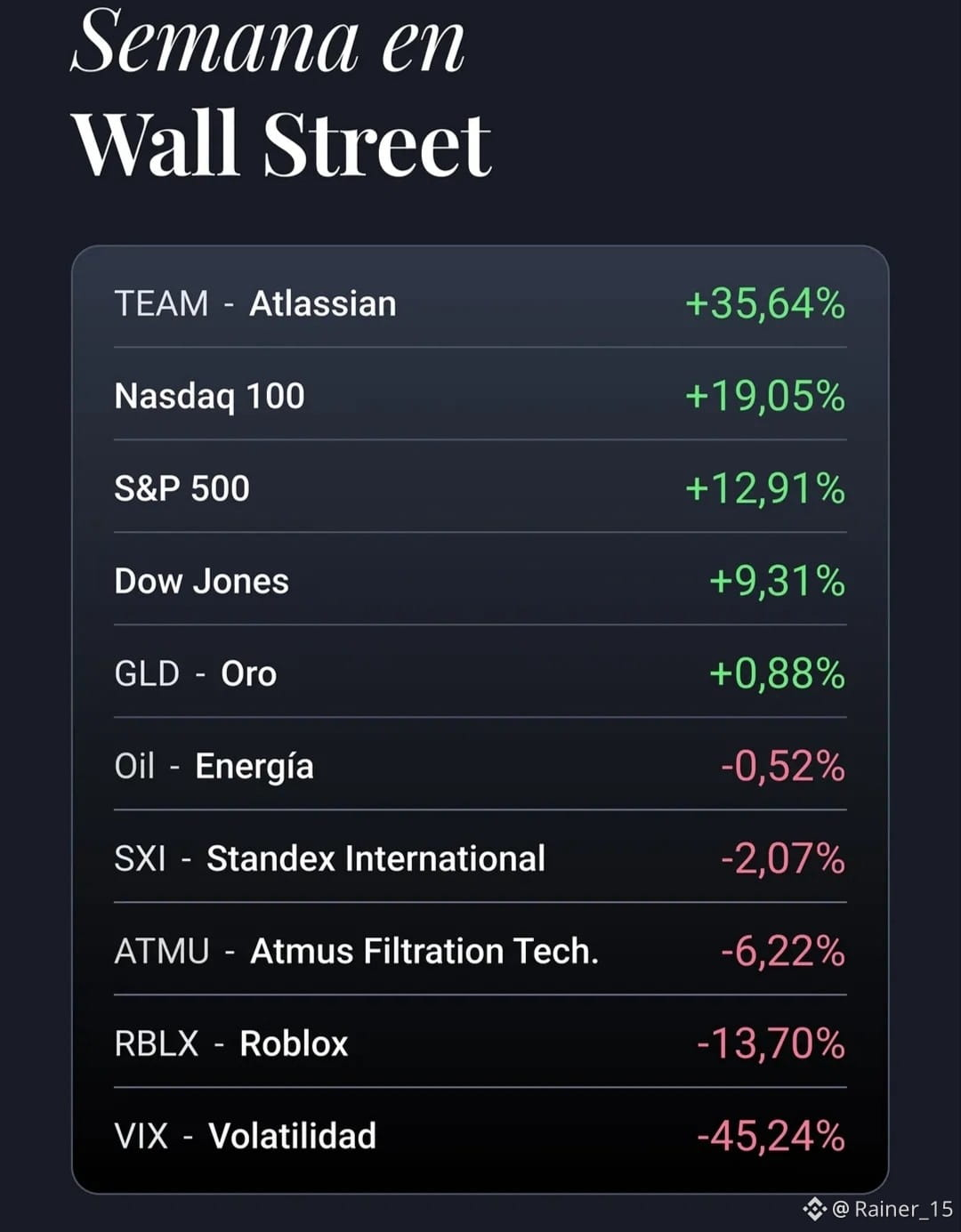Select the Dow Jones row
961x1232 pixels.
tap(480, 581)
